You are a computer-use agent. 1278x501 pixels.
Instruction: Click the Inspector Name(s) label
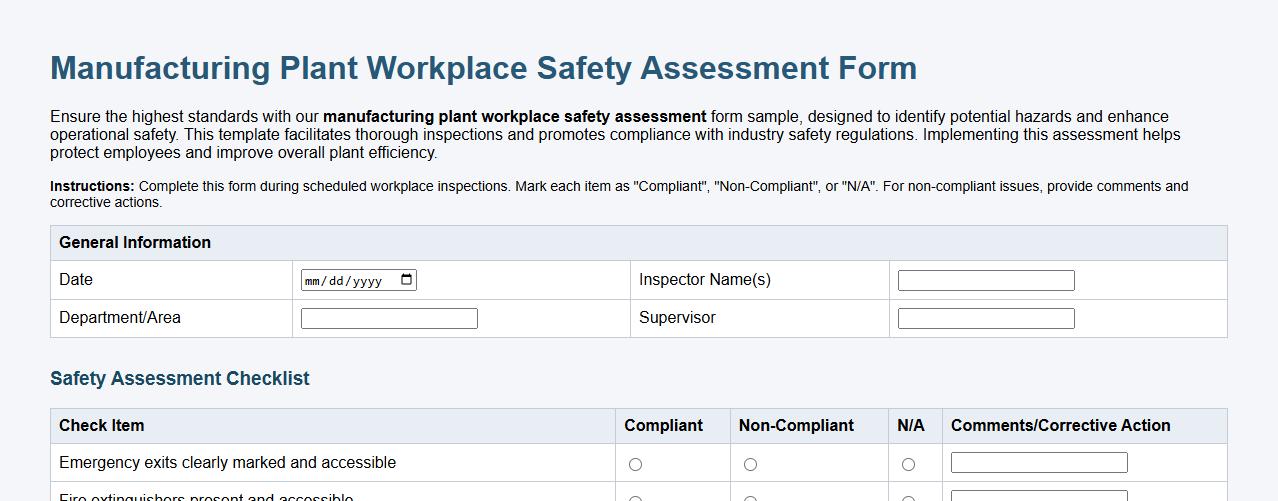coord(705,280)
